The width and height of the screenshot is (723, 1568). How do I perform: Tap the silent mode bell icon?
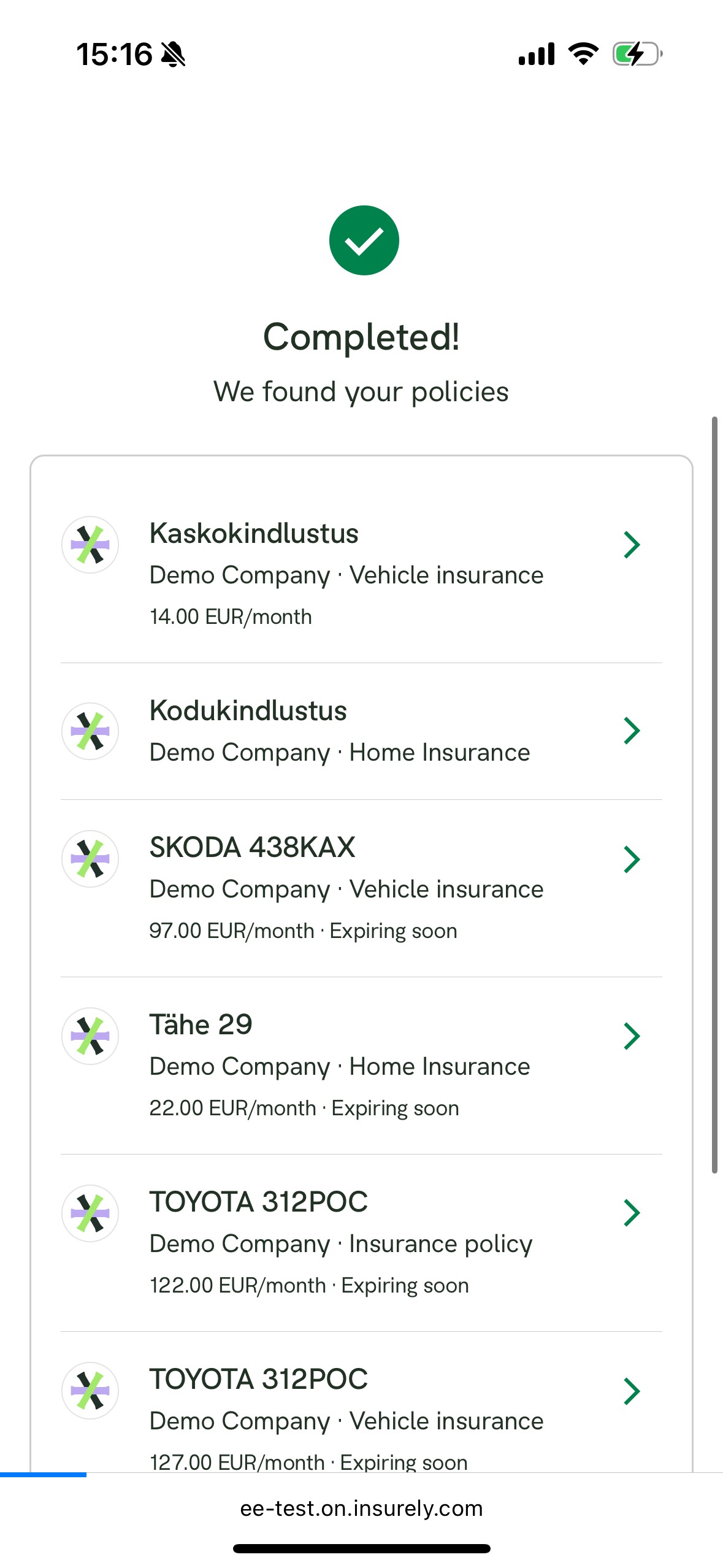coord(173,55)
